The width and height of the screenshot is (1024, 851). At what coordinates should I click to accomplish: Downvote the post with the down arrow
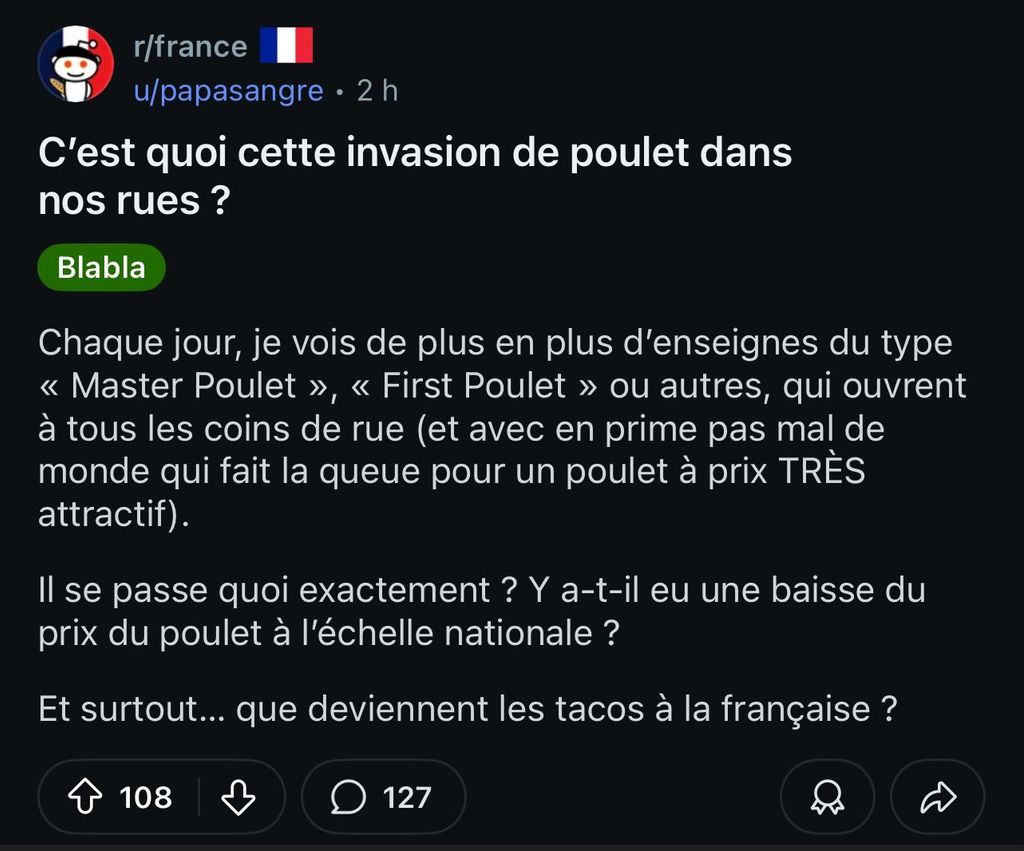click(x=238, y=797)
